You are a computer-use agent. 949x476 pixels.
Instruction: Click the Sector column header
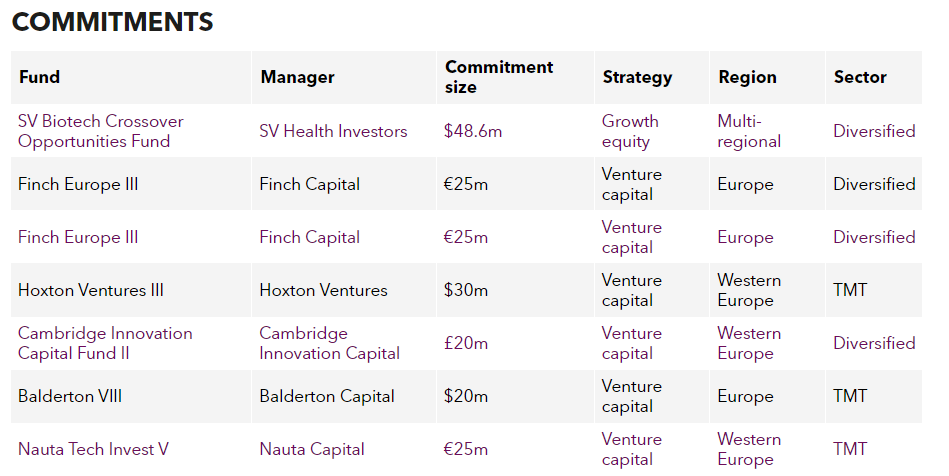pos(860,77)
